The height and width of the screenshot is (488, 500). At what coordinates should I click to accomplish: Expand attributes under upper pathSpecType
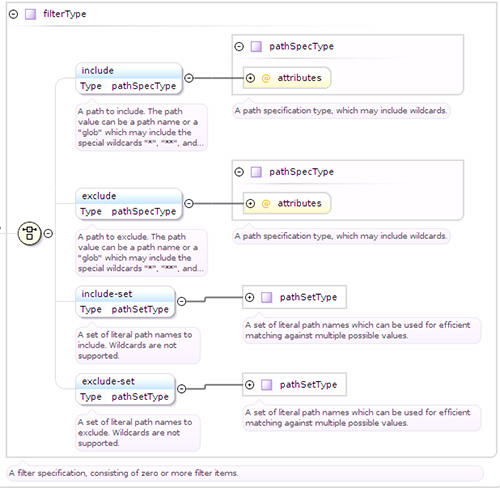click(x=250, y=78)
